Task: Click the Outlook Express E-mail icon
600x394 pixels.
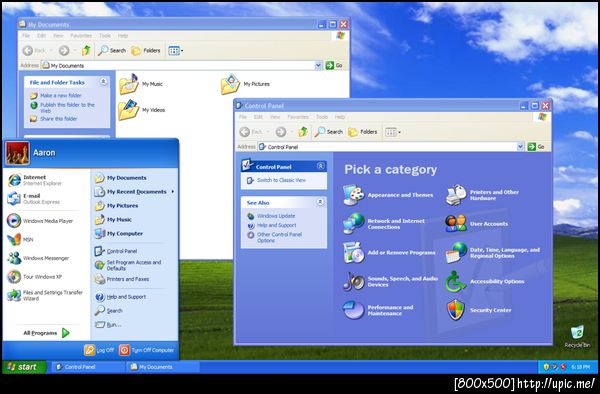Action: [x=14, y=199]
